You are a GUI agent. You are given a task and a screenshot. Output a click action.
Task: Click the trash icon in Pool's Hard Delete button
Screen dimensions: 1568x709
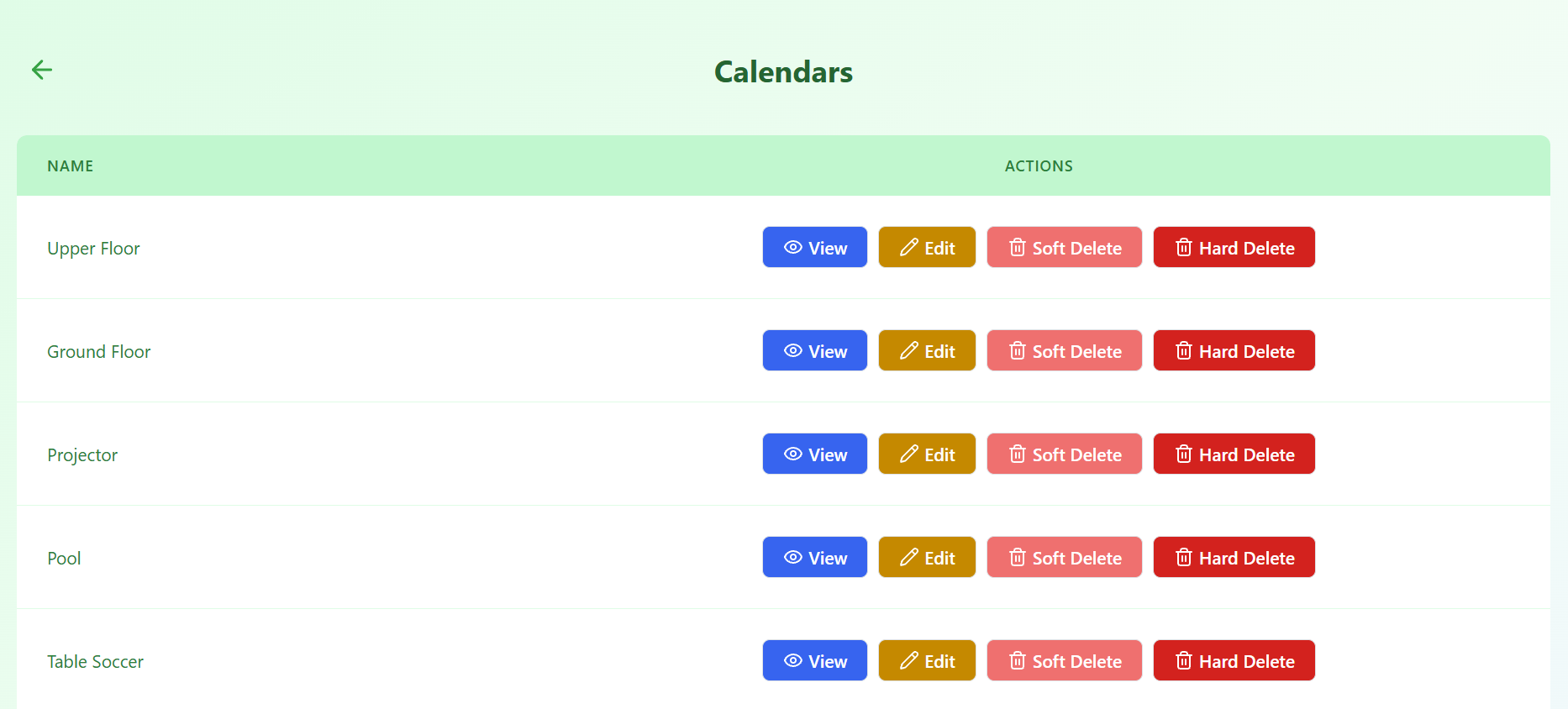tap(1183, 557)
